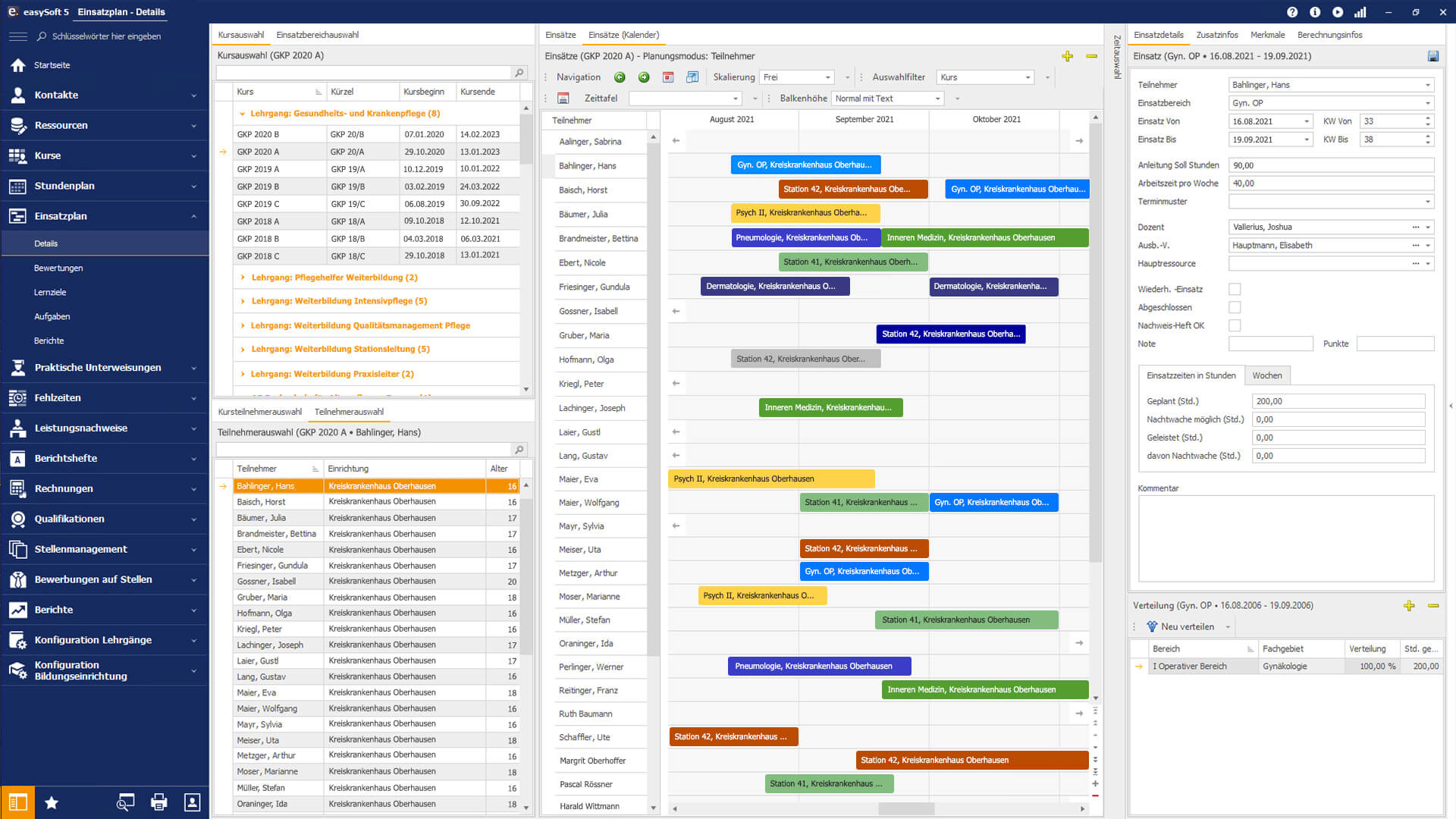
Task: Expand Lehrgang: Weiterbildung Intensivpflege group
Action: click(243, 301)
